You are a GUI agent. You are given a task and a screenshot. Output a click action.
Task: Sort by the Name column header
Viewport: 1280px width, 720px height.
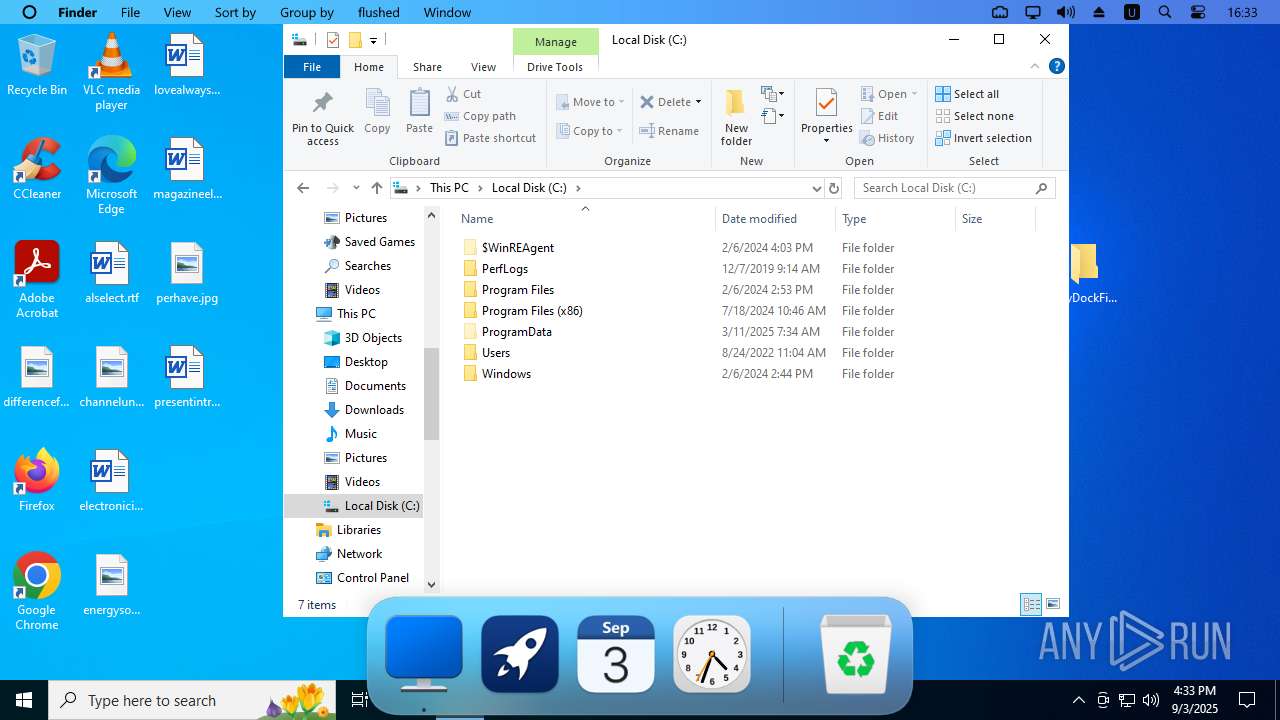tap(477, 219)
